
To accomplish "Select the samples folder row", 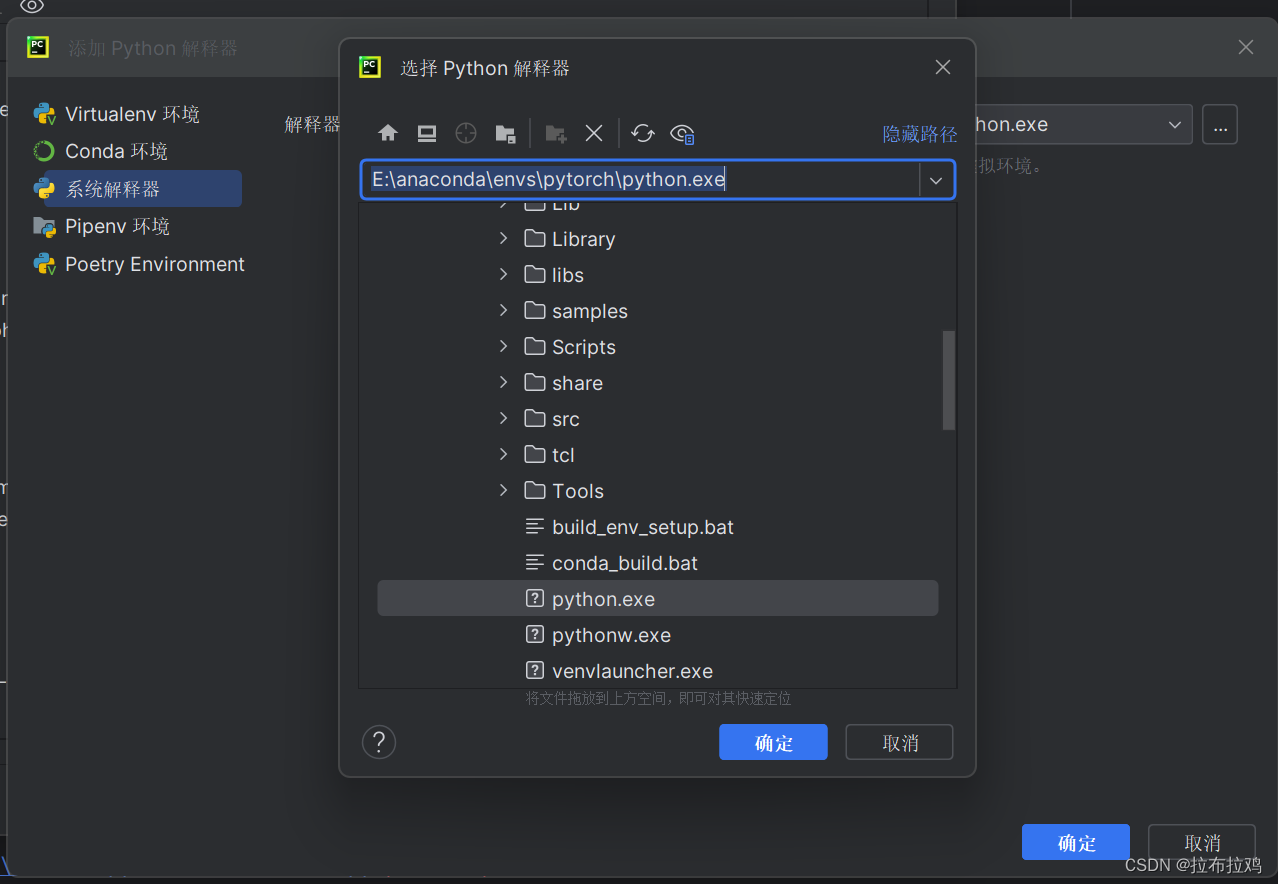I will 657,311.
